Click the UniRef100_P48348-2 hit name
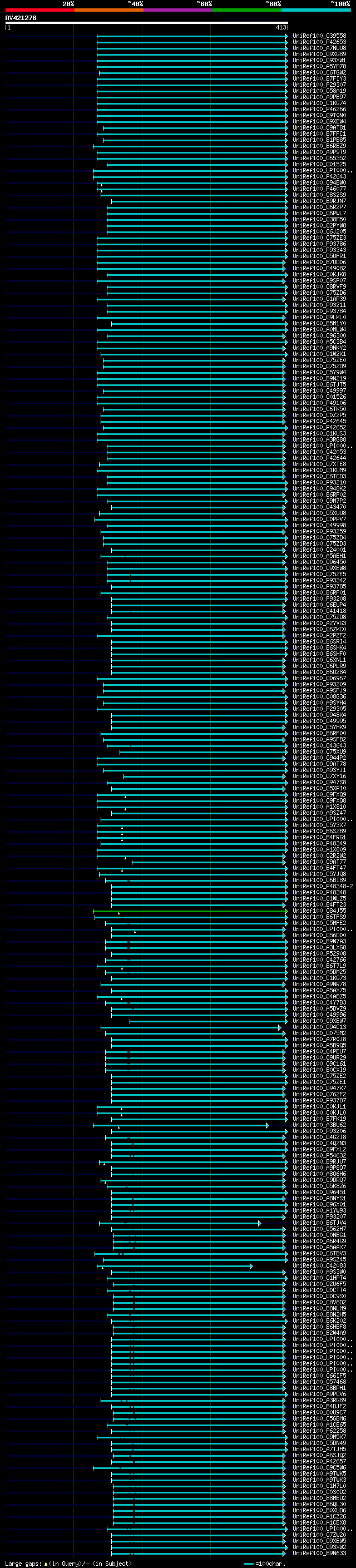 [323, 887]
